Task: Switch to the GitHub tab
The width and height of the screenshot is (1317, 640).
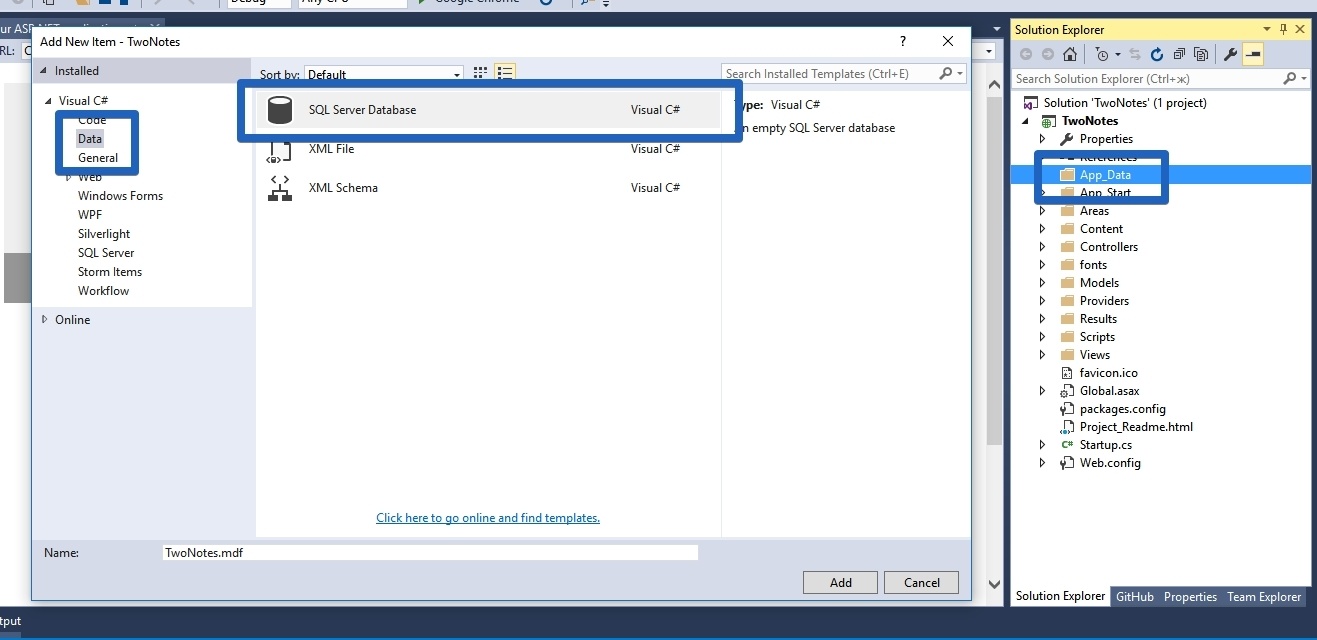Action: (1134, 597)
